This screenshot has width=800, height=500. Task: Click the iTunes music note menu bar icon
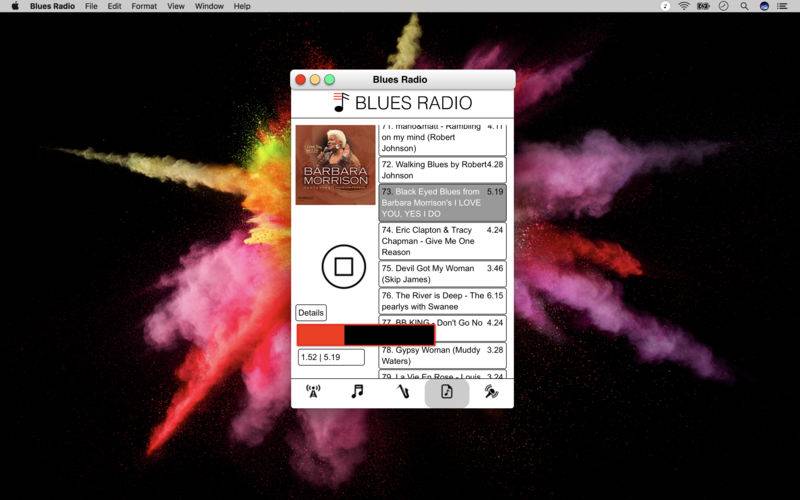click(x=665, y=6)
